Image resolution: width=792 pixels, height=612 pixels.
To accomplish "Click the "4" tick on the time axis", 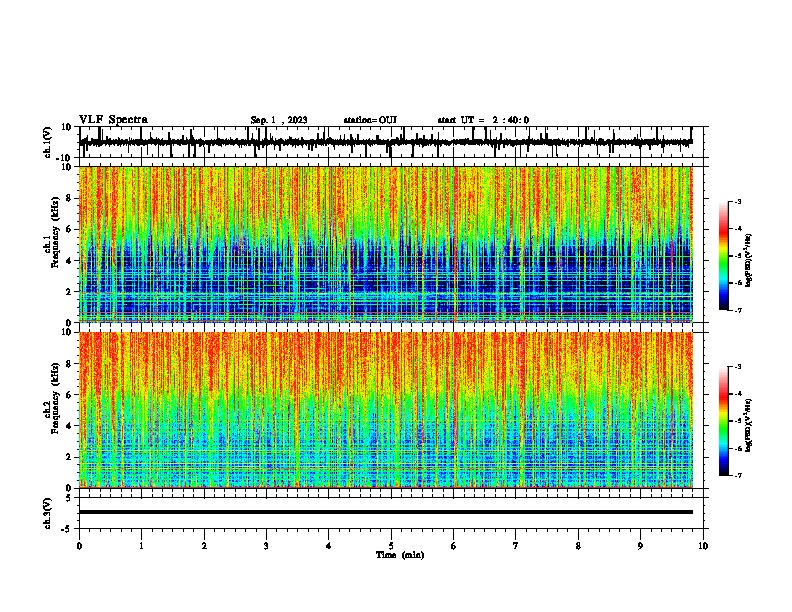I will pos(329,546).
